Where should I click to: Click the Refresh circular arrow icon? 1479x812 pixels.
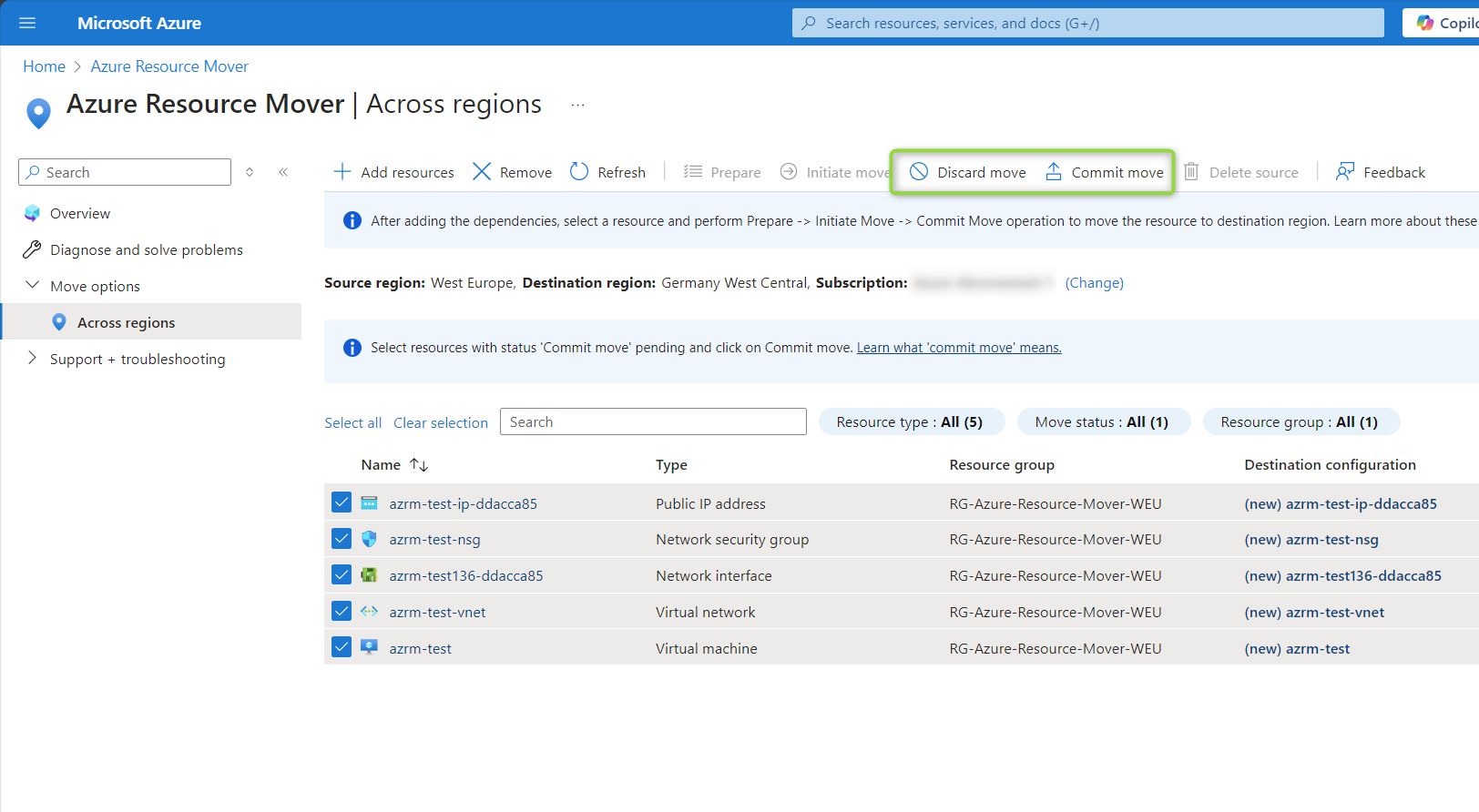point(579,171)
